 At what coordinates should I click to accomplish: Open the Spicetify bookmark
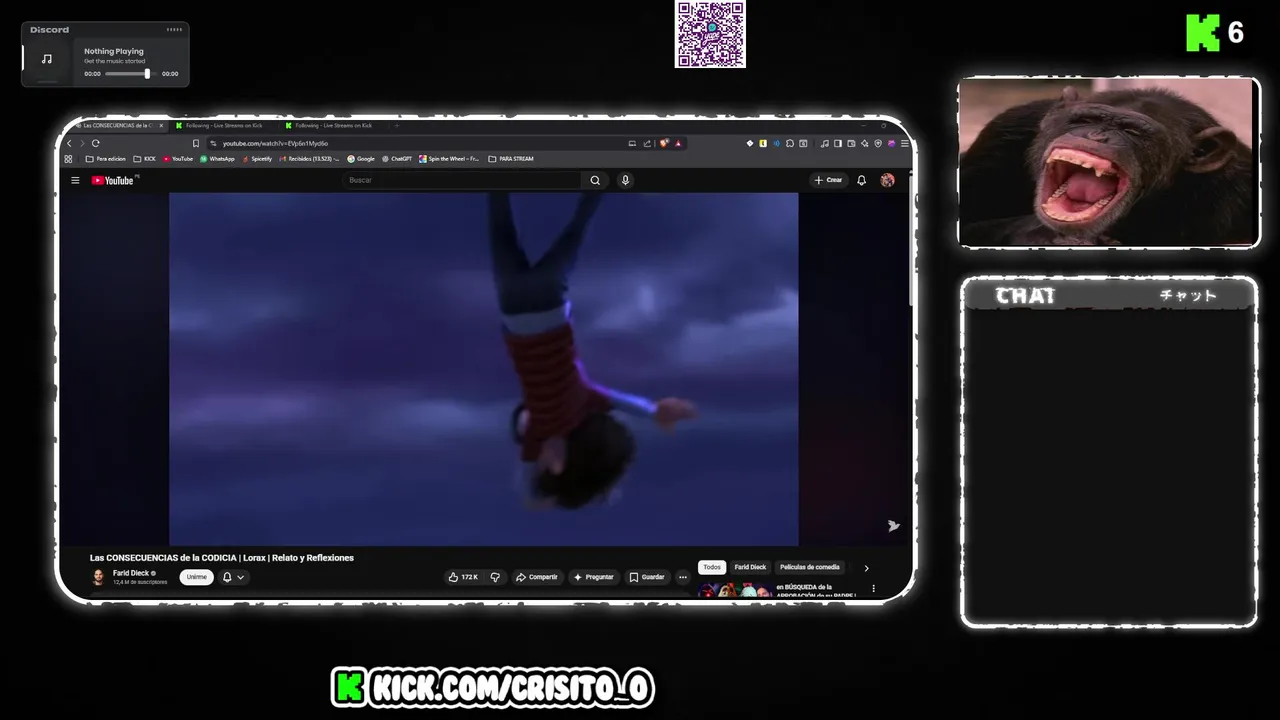point(256,159)
